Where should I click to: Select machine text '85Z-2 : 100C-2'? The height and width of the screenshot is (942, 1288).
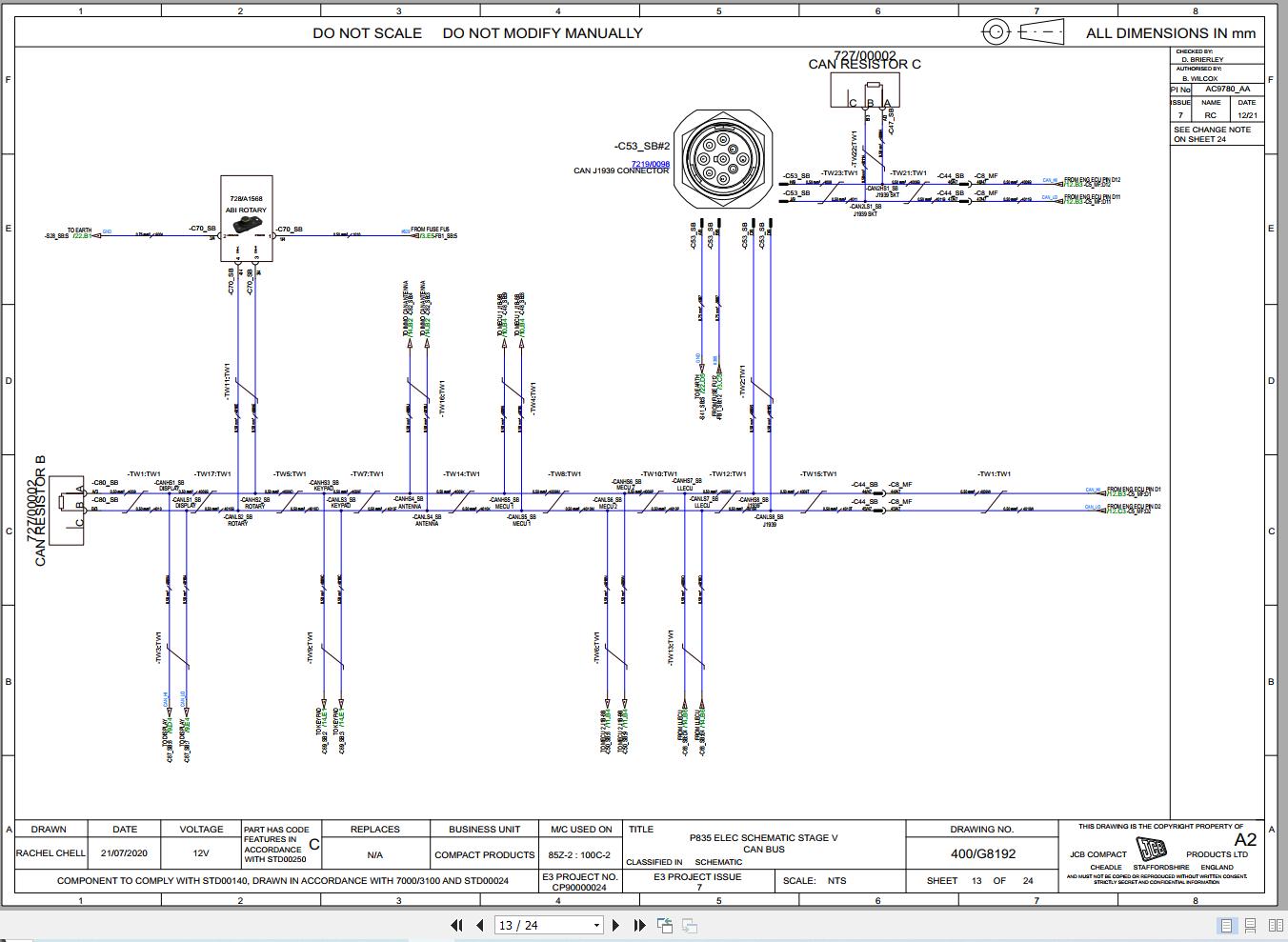tap(579, 855)
